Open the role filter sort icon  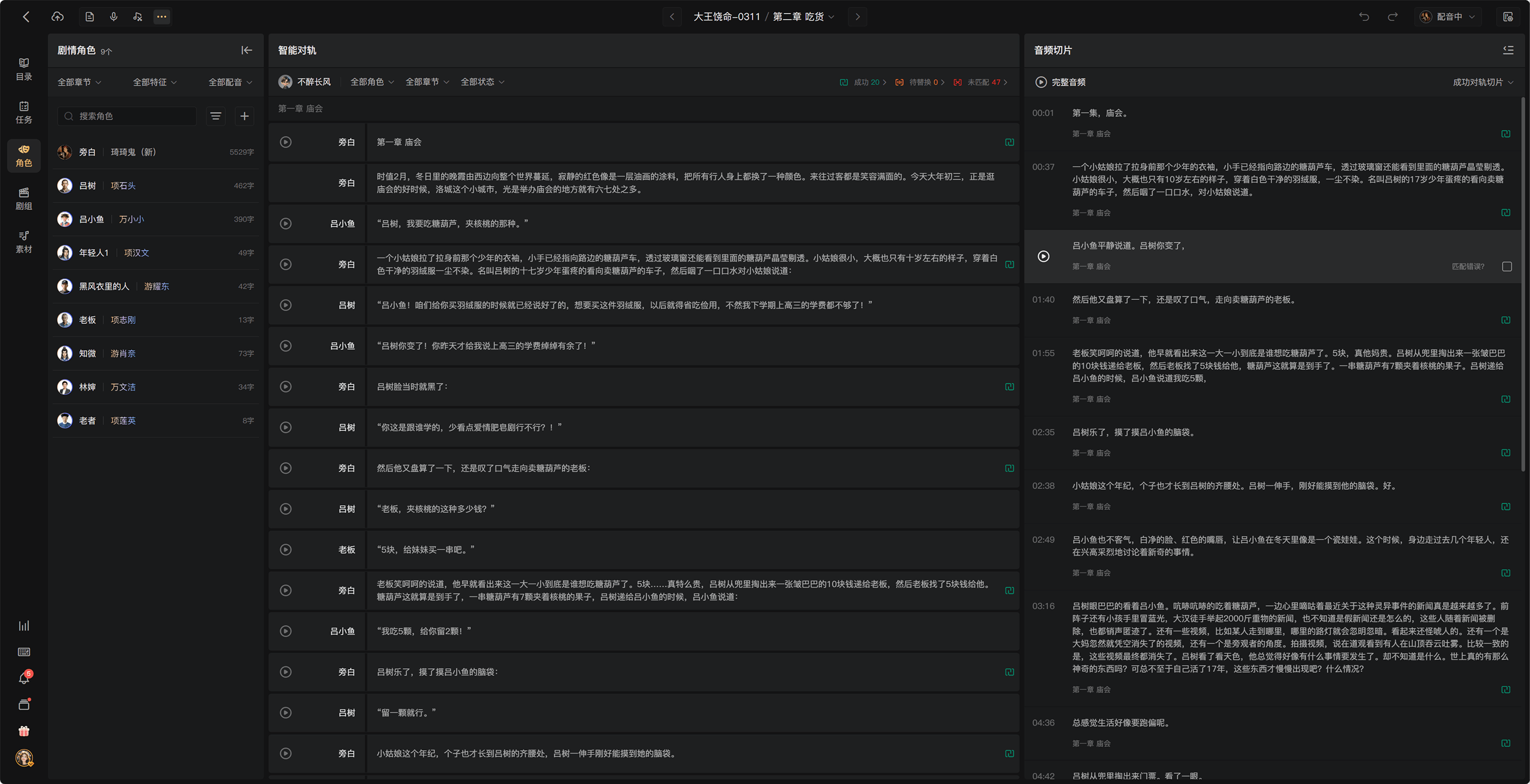tap(216, 116)
